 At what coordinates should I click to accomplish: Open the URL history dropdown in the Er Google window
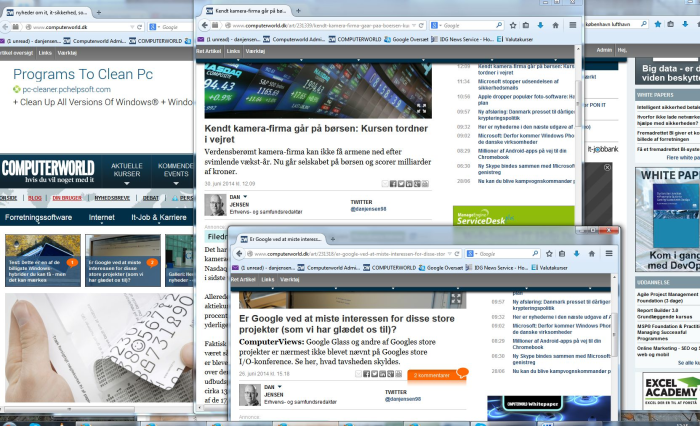point(450,254)
